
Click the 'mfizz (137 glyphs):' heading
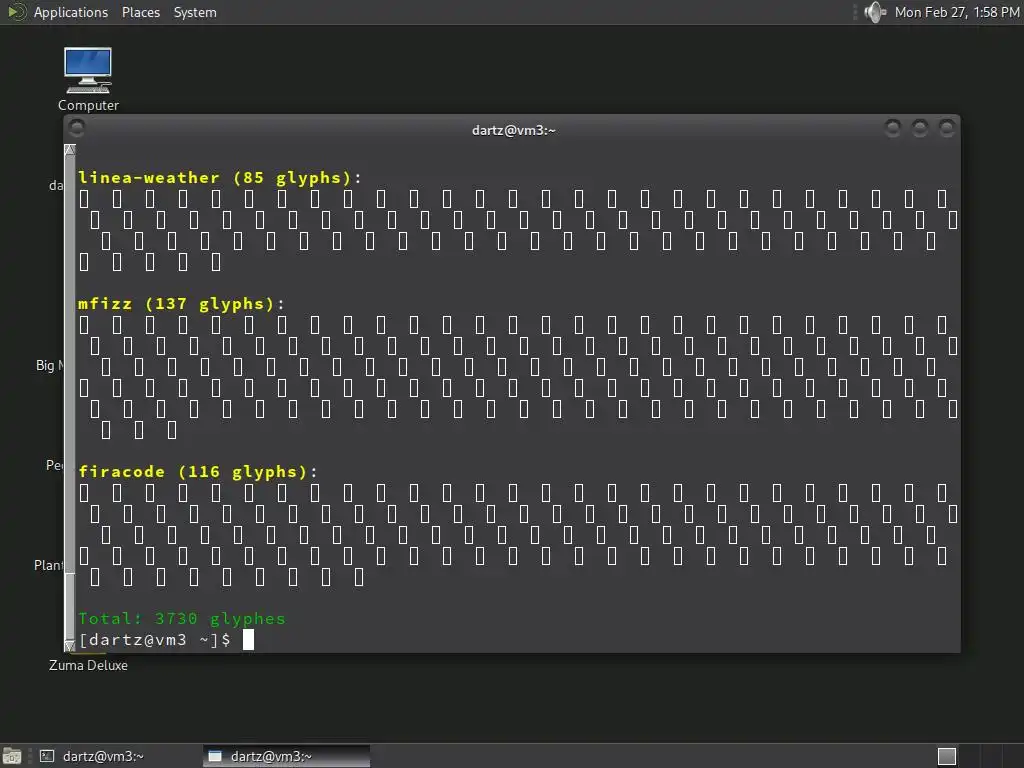click(182, 304)
